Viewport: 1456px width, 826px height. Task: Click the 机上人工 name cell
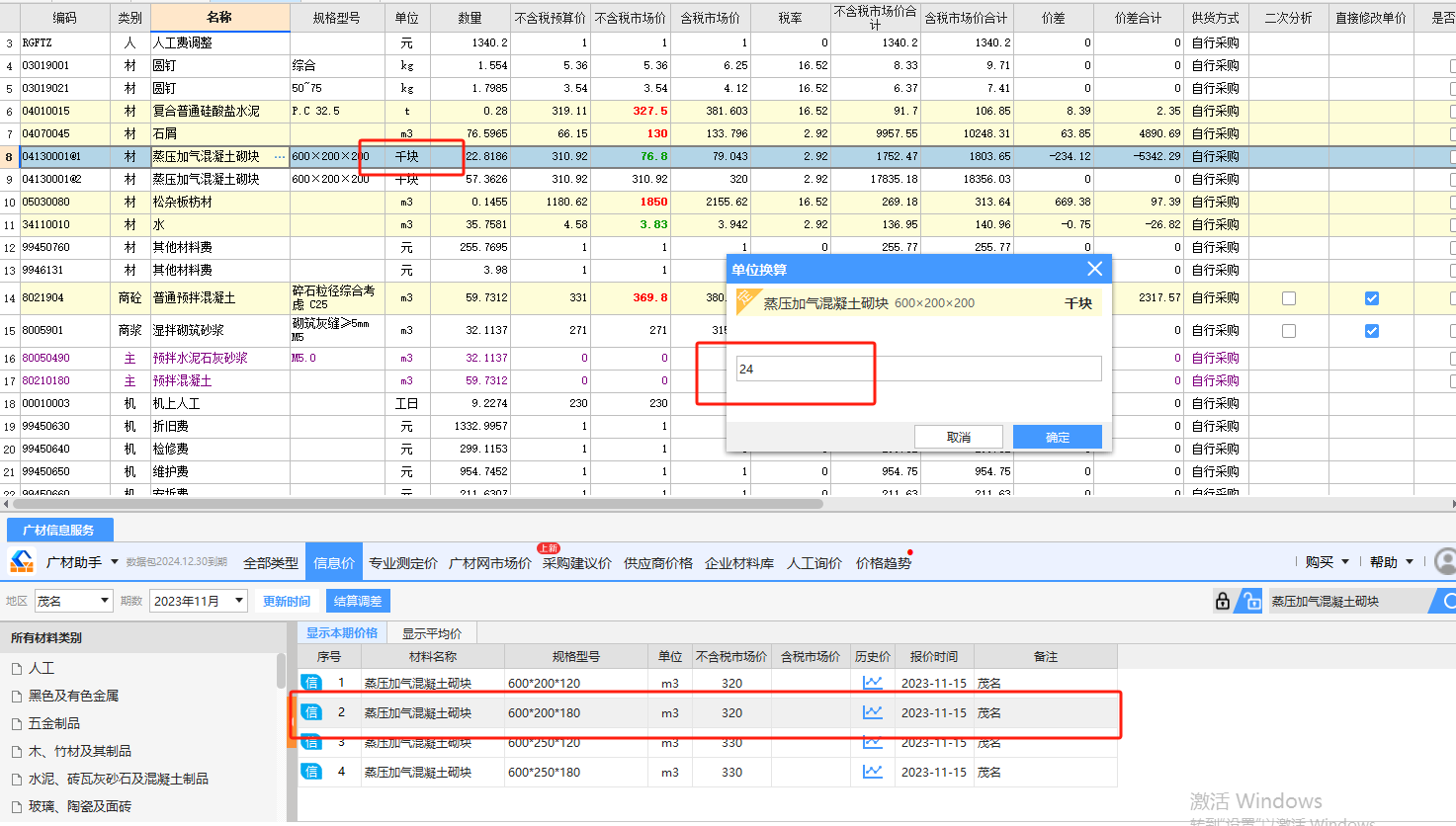tap(219, 403)
